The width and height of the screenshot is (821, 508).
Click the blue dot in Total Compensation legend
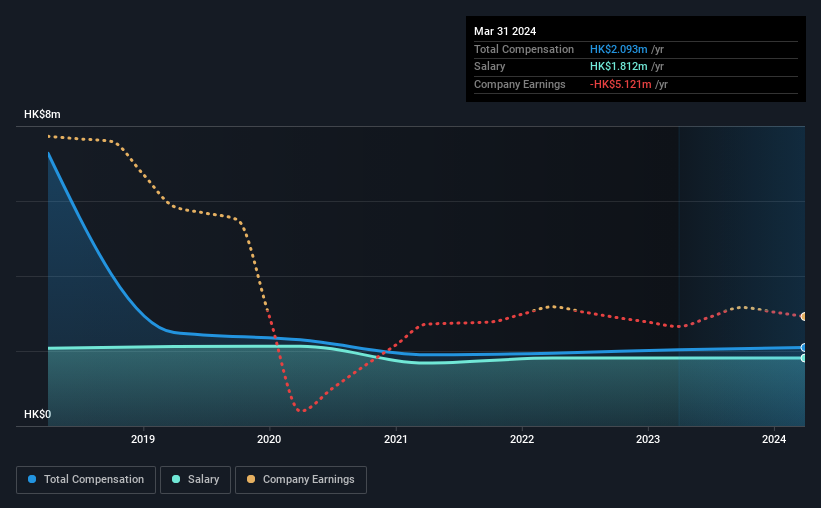[32, 479]
